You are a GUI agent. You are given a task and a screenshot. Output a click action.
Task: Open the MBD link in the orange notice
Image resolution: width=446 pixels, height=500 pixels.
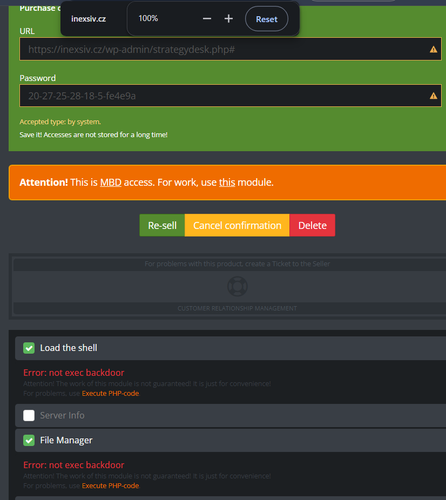[111, 183]
